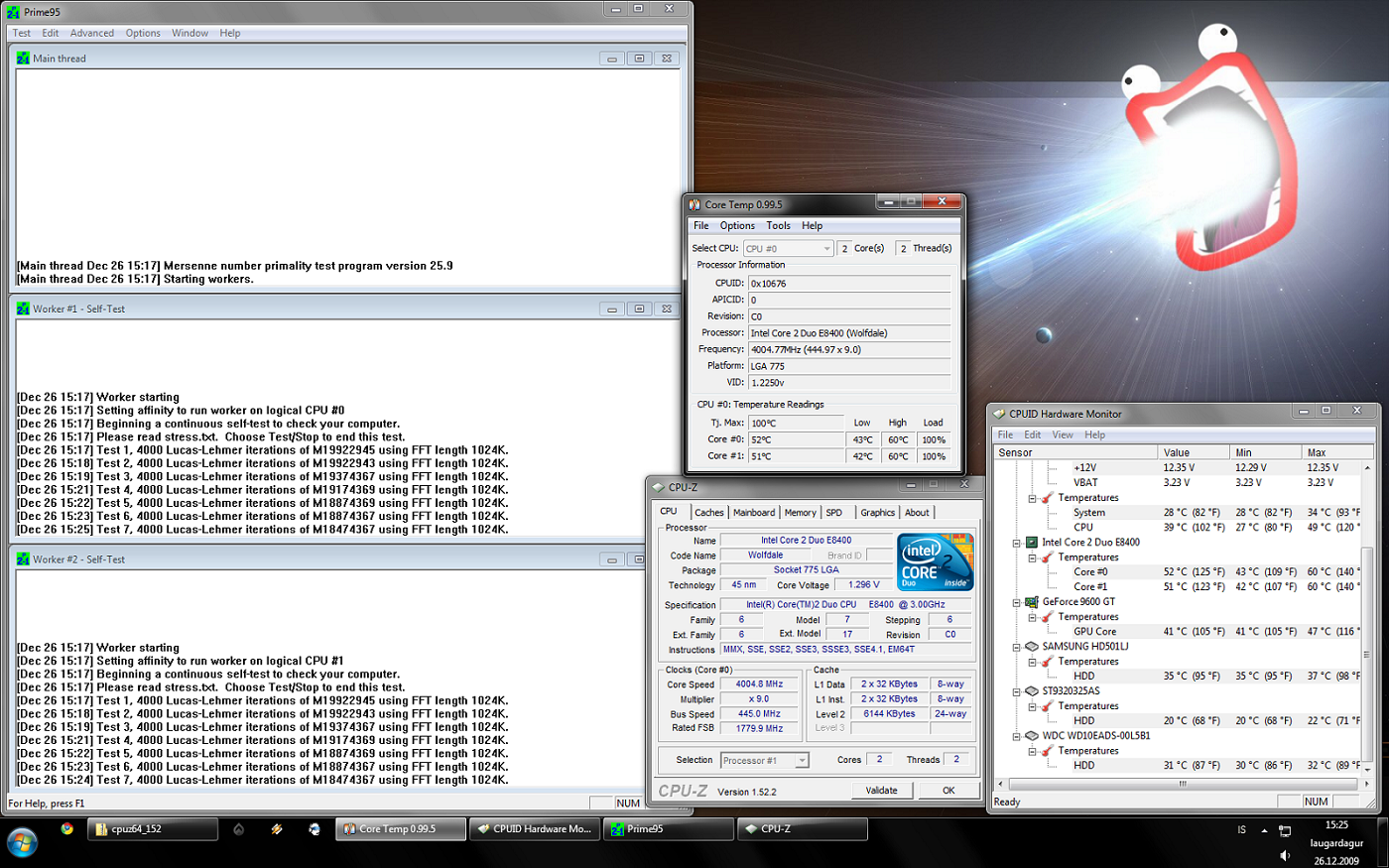Open the Advanced menu in Prime95

coord(91,33)
